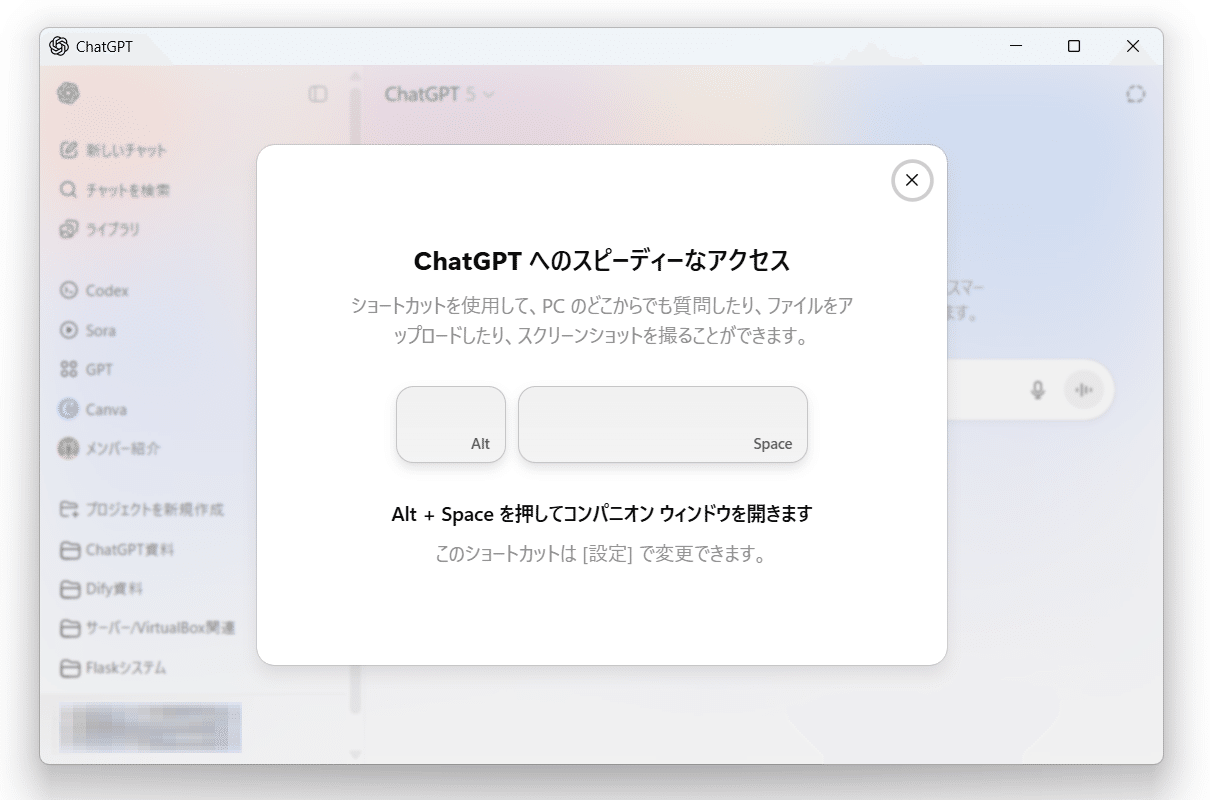Click the sidebar vertical scrollbar
Viewport: 1210px width, 800px height.
(x=355, y=400)
